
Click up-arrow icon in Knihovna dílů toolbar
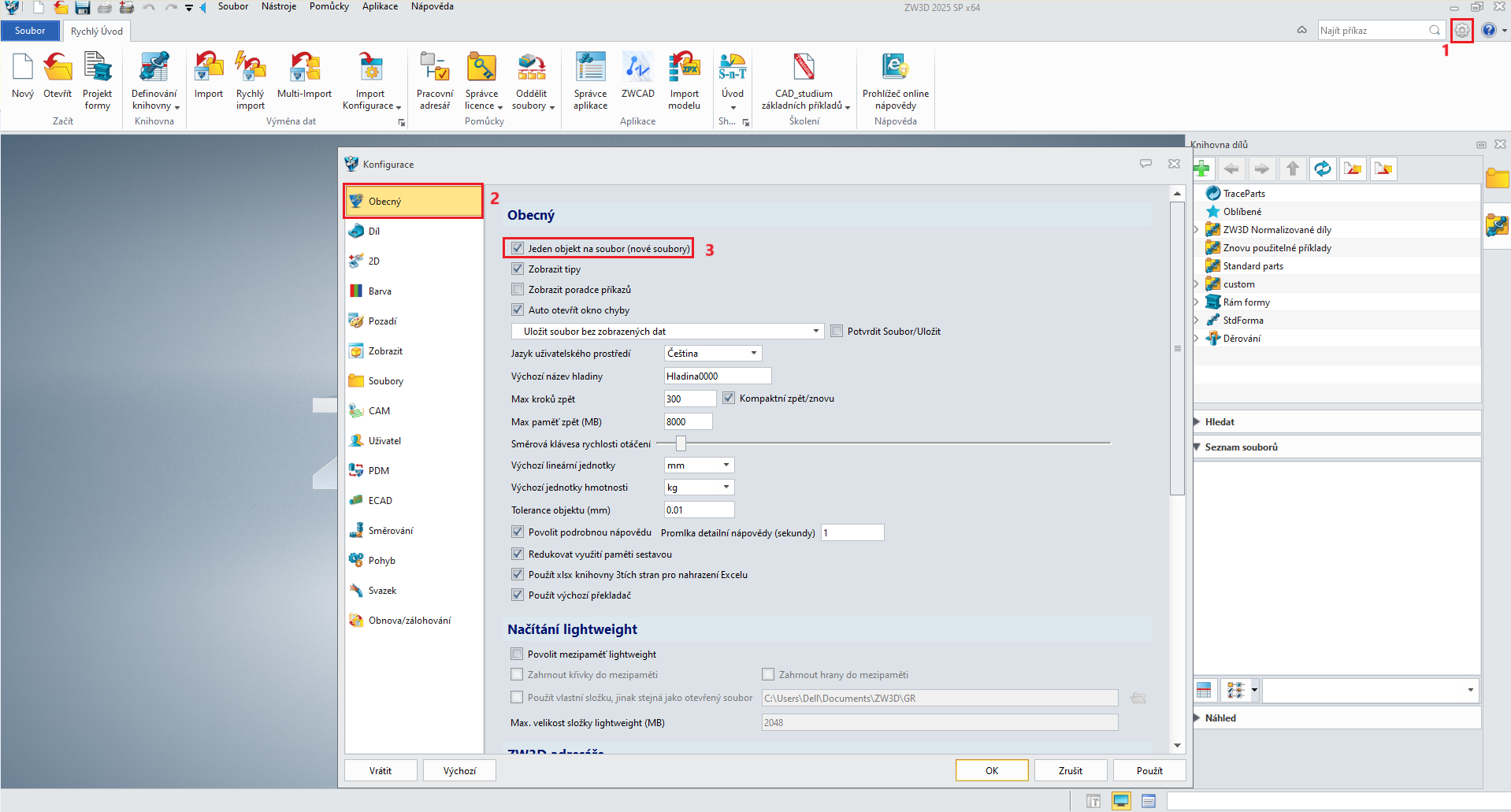[x=1293, y=169]
